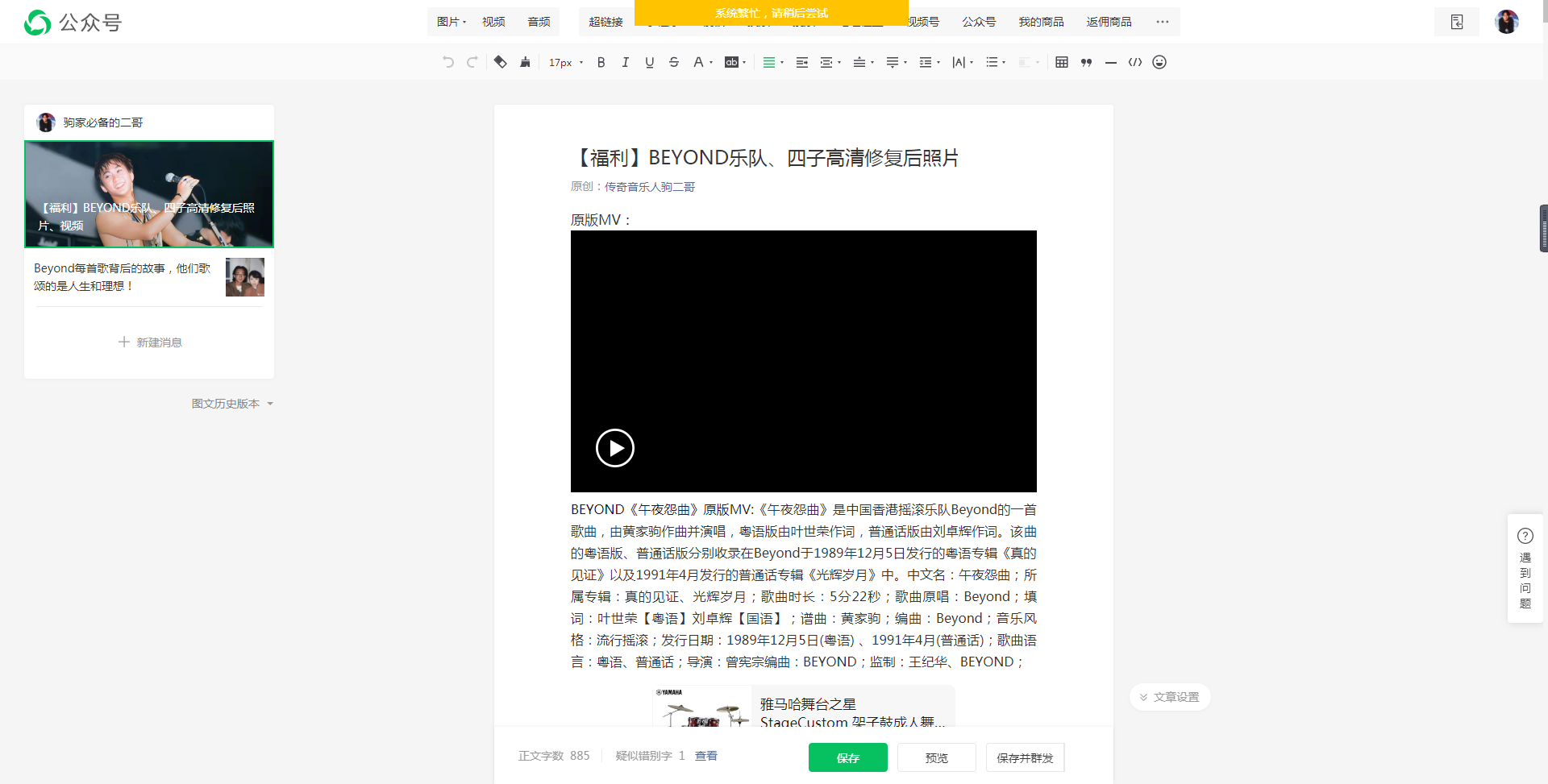
Task: Click the account avatar in top right
Action: click(x=1507, y=22)
